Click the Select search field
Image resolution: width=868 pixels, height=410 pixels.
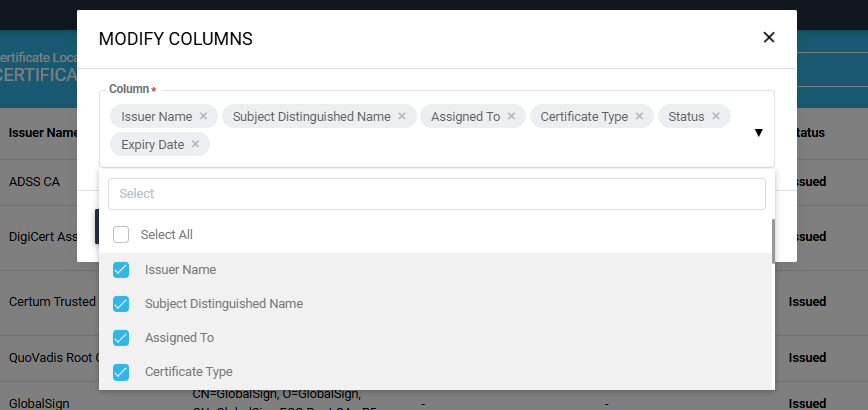tap(436, 194)
